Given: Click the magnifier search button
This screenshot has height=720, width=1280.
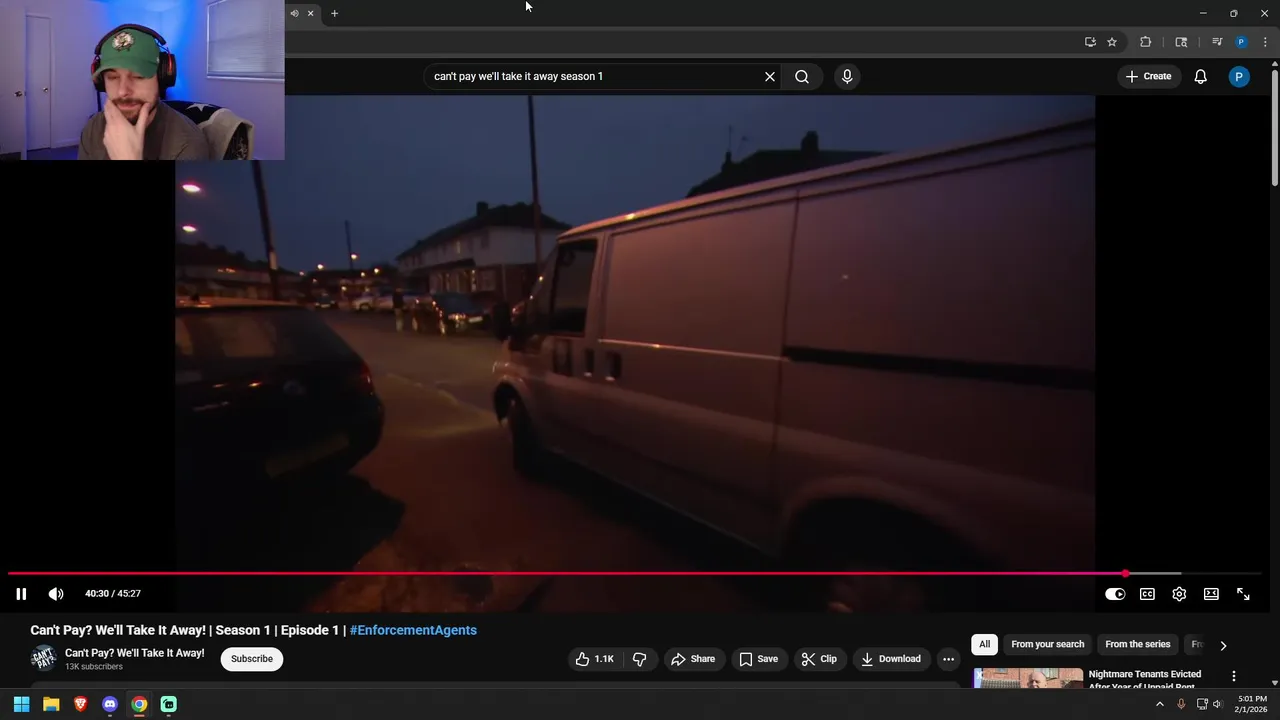Looking at the screenshot, I should point(802,76).
